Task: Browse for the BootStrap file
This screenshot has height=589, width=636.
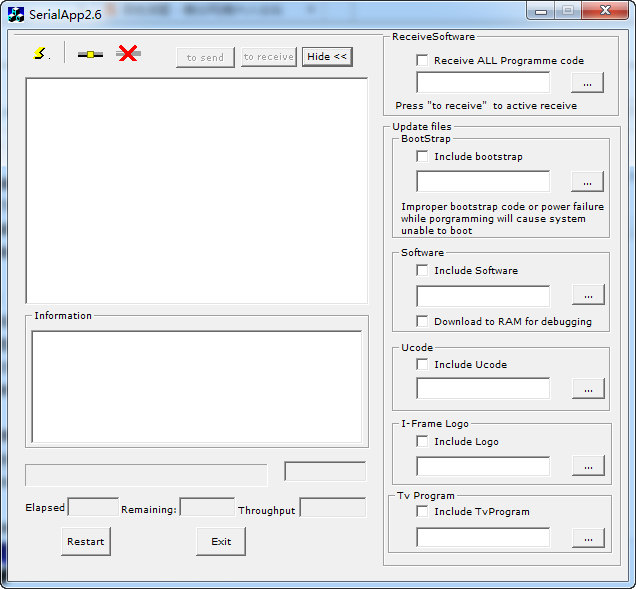Action: point(587,182)
